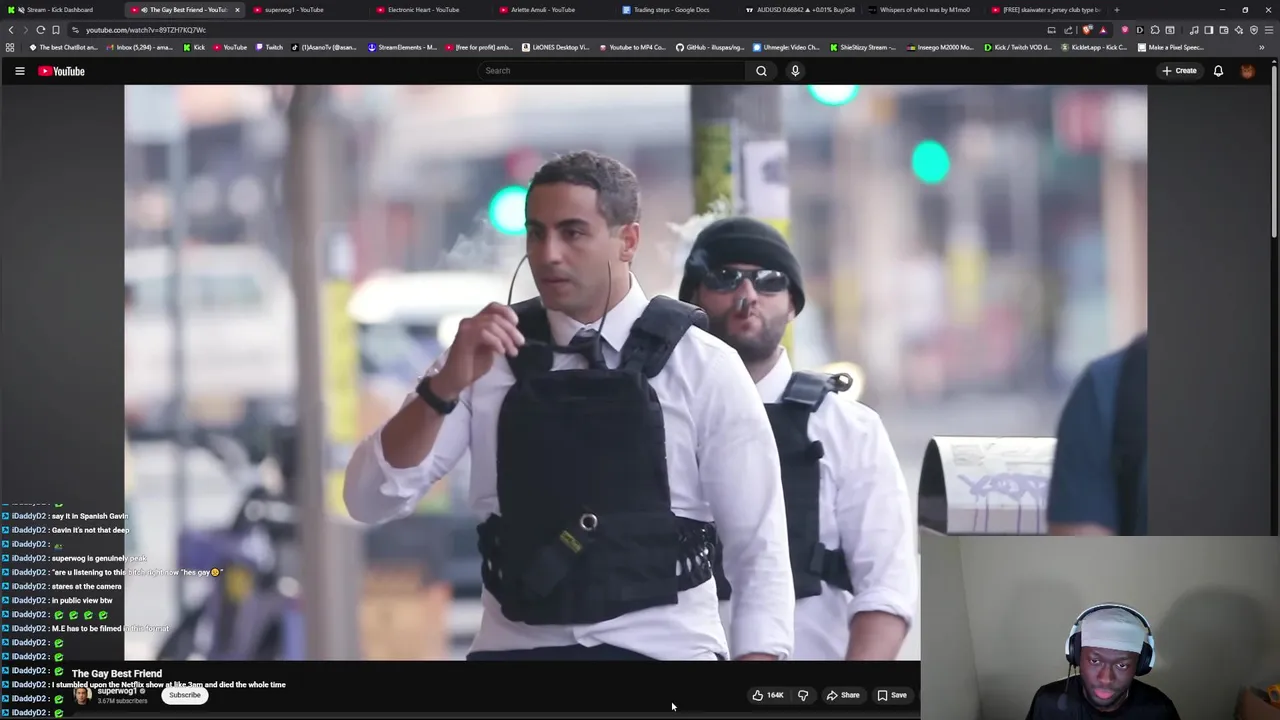Open the AsanoTv TikTok bookmark
The height and width of the screenshot is (720, 1280).
(x=324, y=47)
